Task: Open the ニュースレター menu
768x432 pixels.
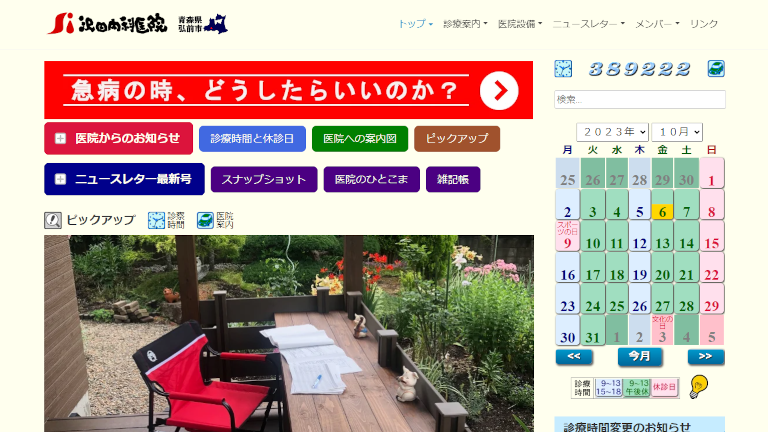Action: pos(589,24)
